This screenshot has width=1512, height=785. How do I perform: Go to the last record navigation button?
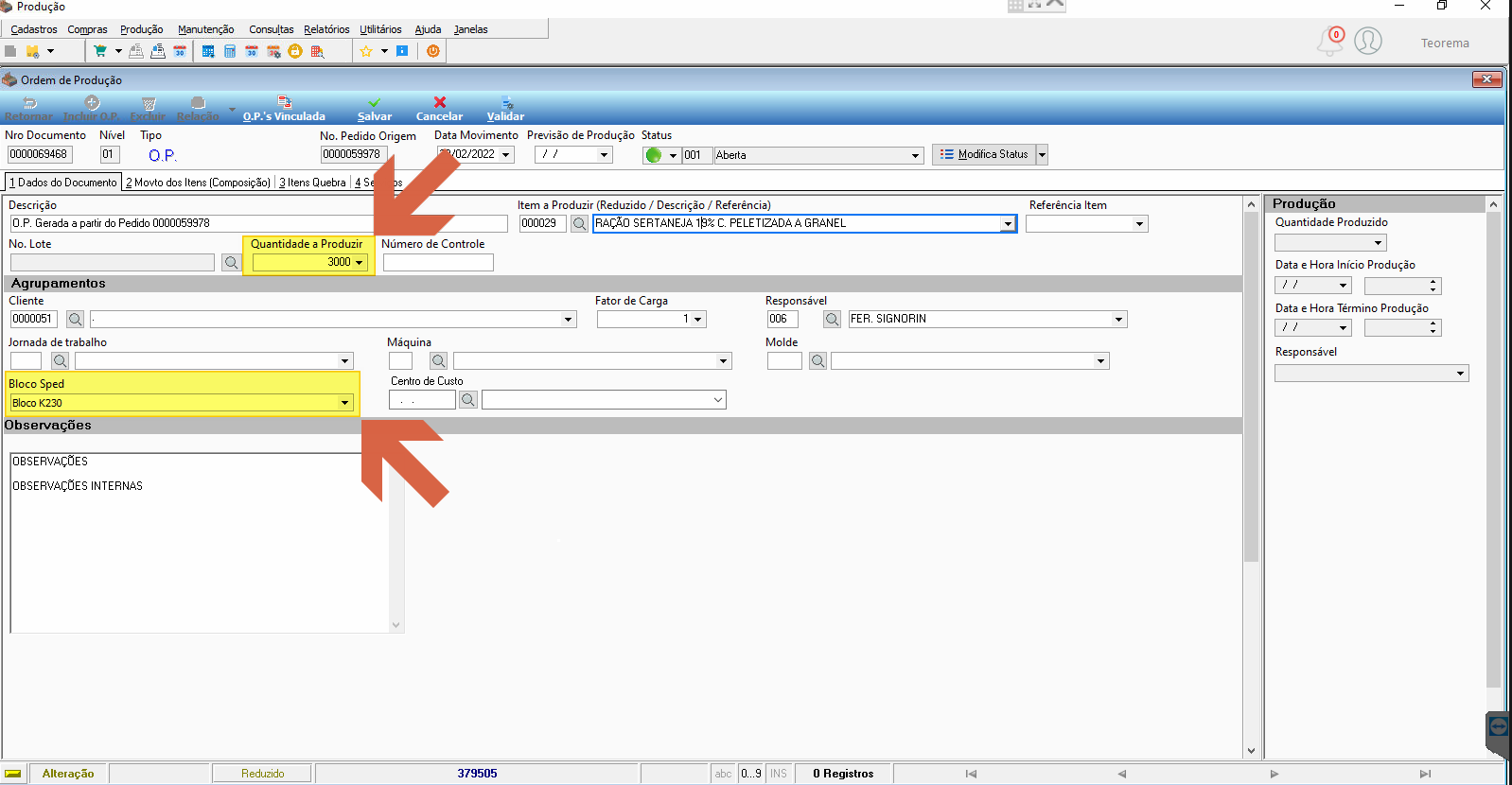pyautogui.click(x=1425, y=774)
